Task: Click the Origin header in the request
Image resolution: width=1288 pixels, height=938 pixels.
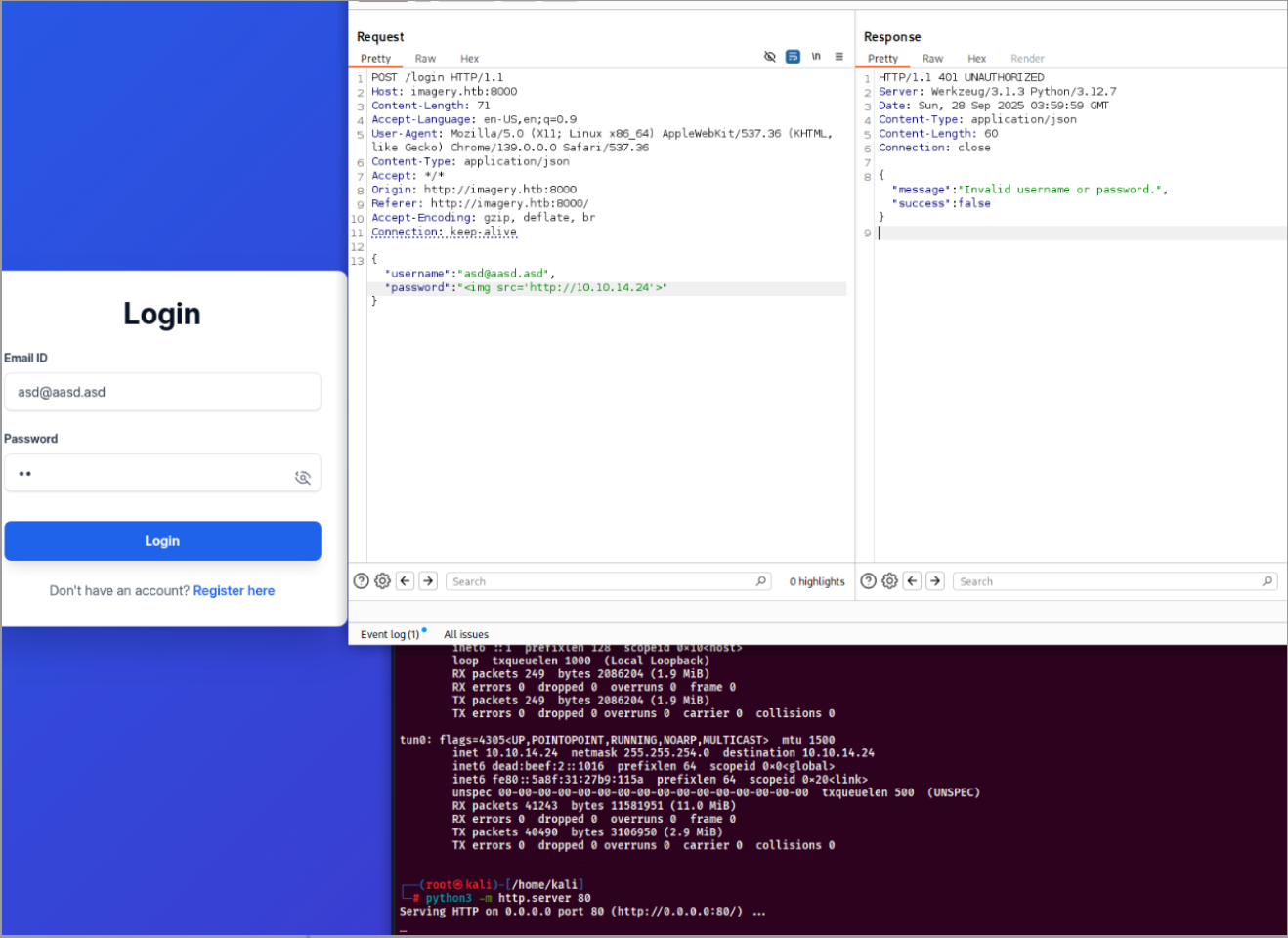Action: (x=474, y=190)
